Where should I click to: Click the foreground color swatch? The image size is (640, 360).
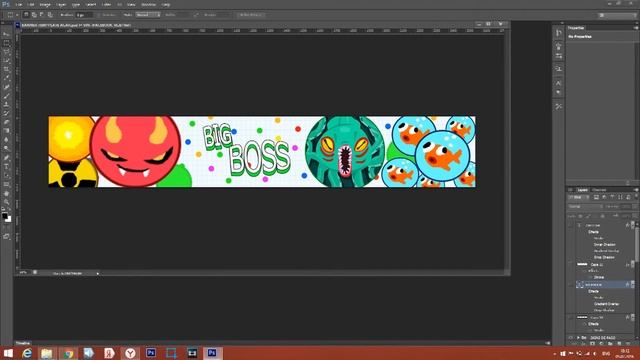click(4, 216)
